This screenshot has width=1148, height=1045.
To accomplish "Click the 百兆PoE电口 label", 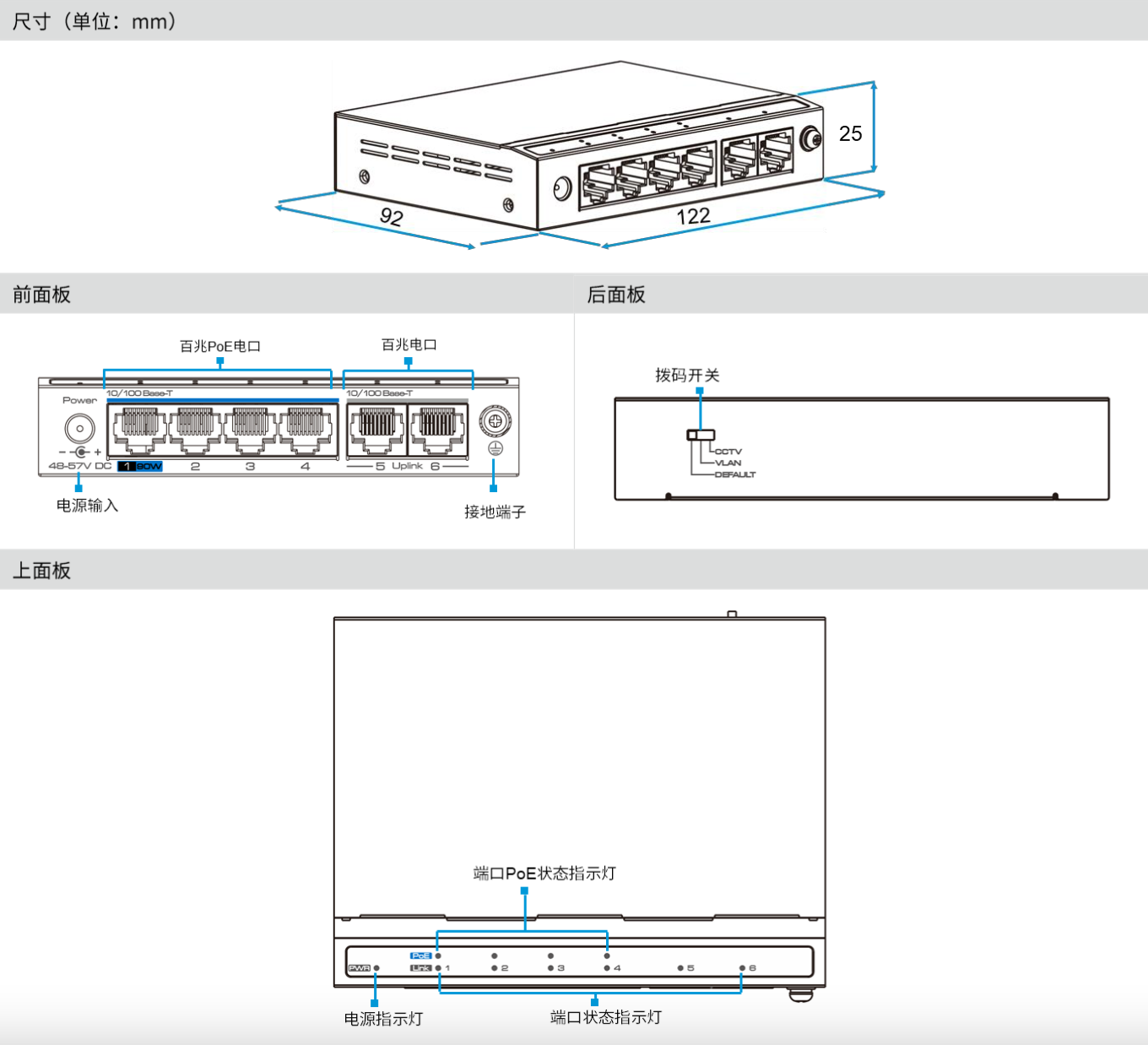I will coord(220,346).
